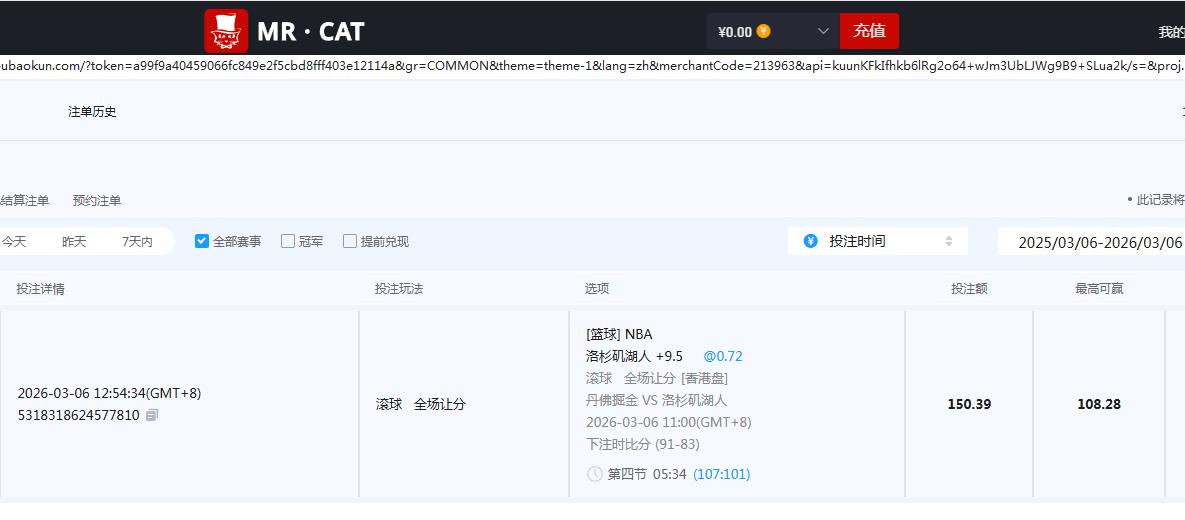Click the clock icon beside 第四节 05:34
This screenshot has width=1185, height=520.
pyautogui.click(x=595, y=474)
